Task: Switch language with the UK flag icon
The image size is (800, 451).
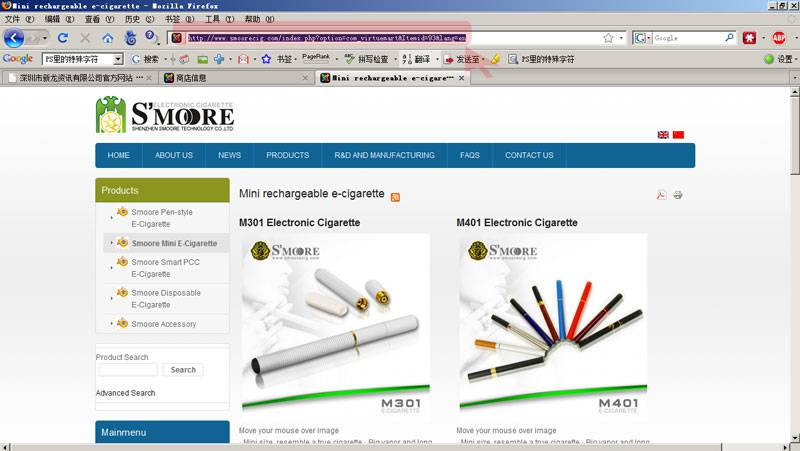Action: coord(663,134)
